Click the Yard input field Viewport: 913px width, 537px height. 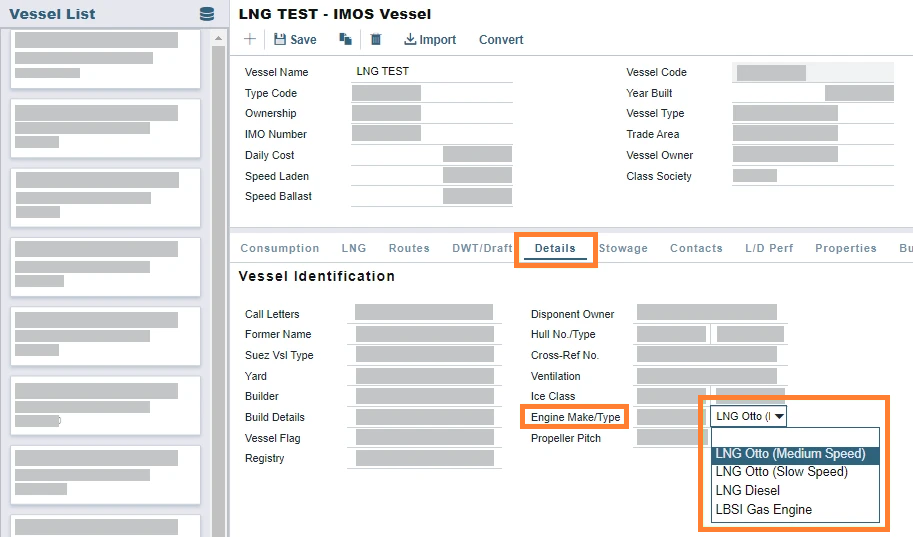click(424, 376)
